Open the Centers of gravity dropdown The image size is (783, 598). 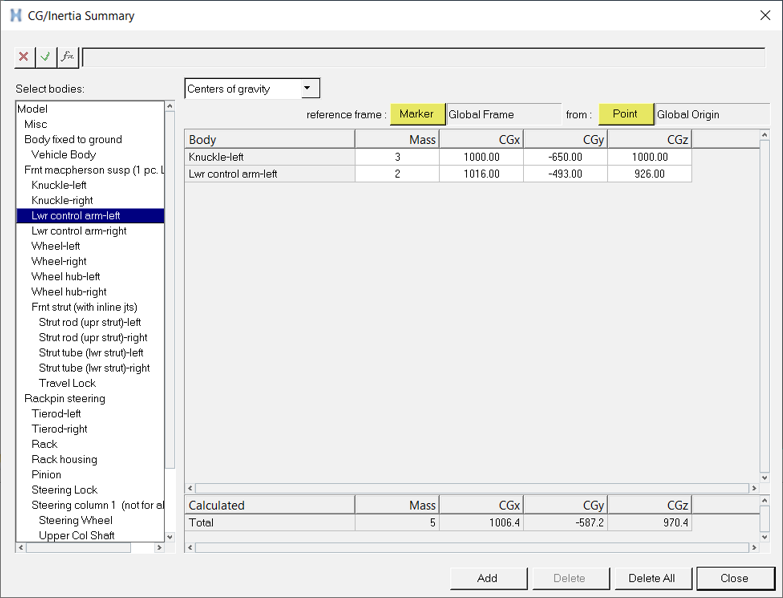308,89
